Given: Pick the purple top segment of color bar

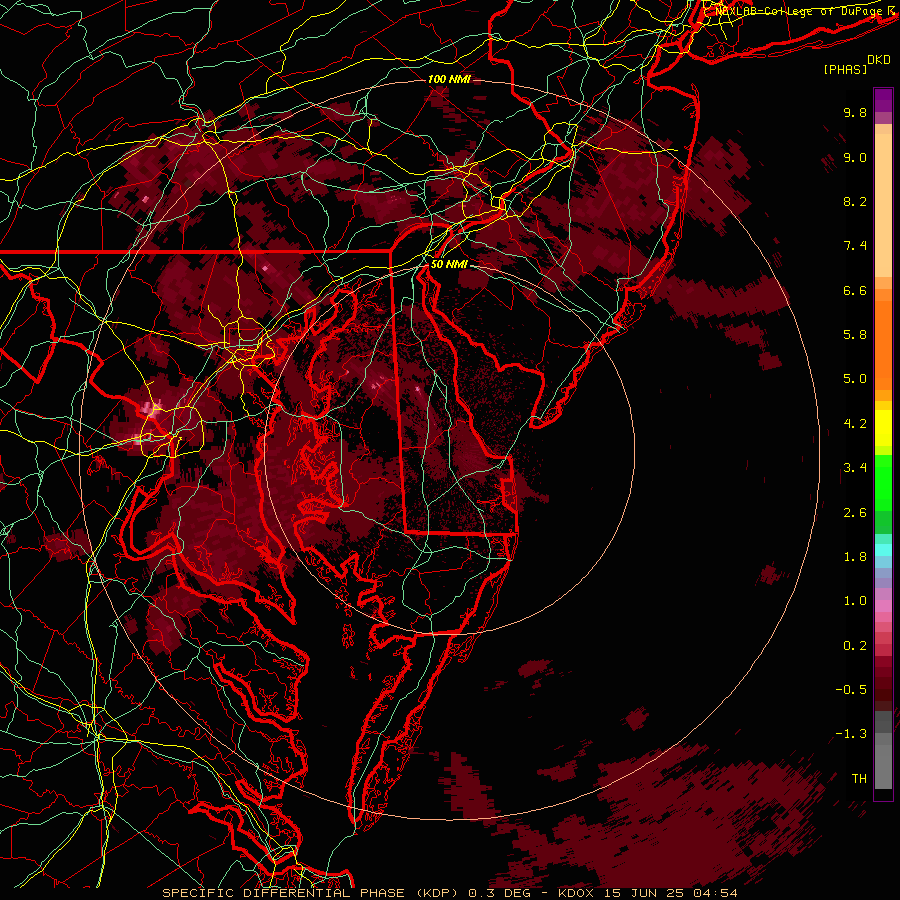Looking at the screenshot, I should (883, 100).
